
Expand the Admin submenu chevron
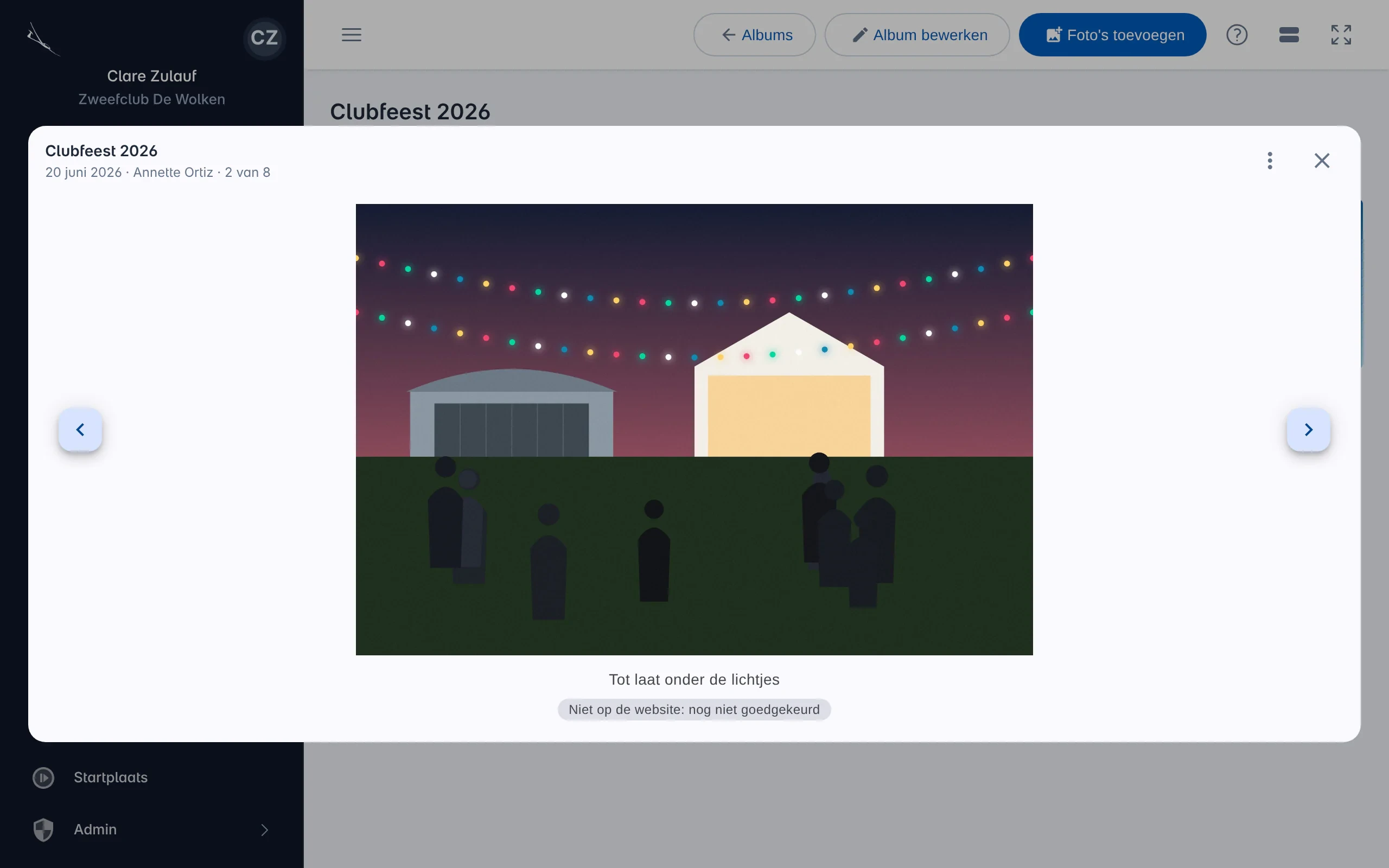[x=265, y=829]
